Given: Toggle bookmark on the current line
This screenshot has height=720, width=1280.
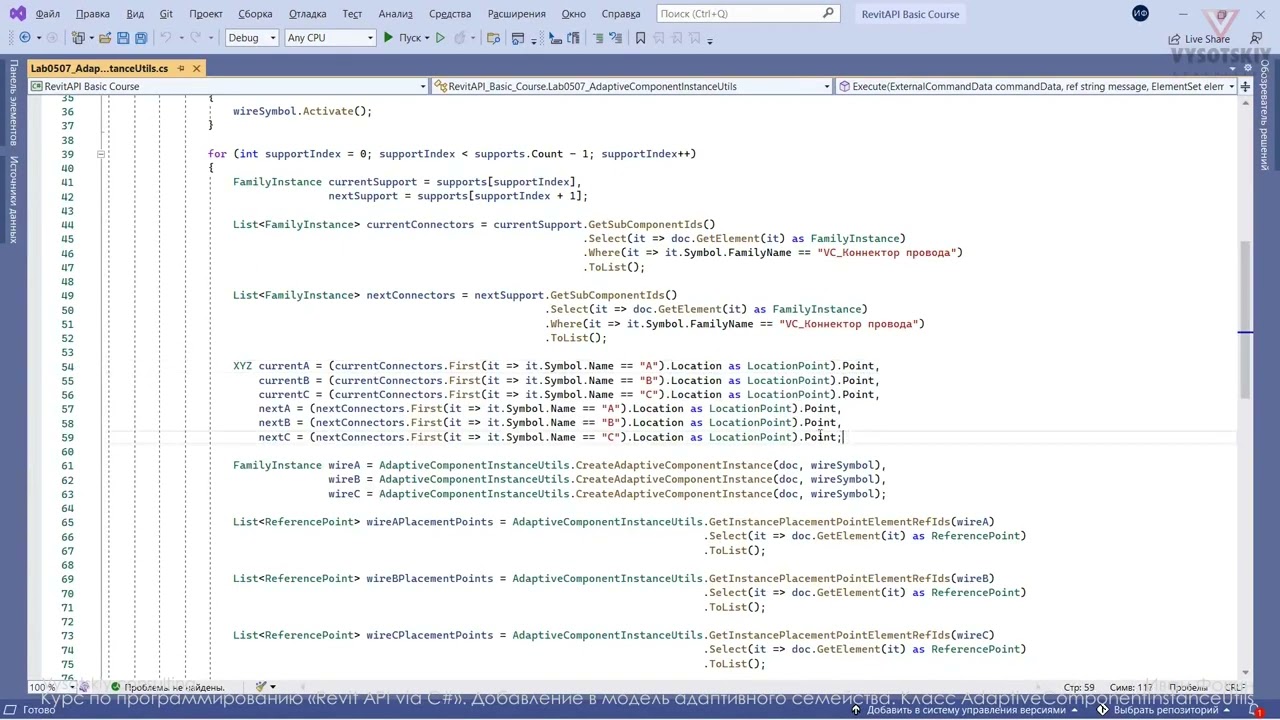Looking at the screenshot, I should [x=641, y=38].
